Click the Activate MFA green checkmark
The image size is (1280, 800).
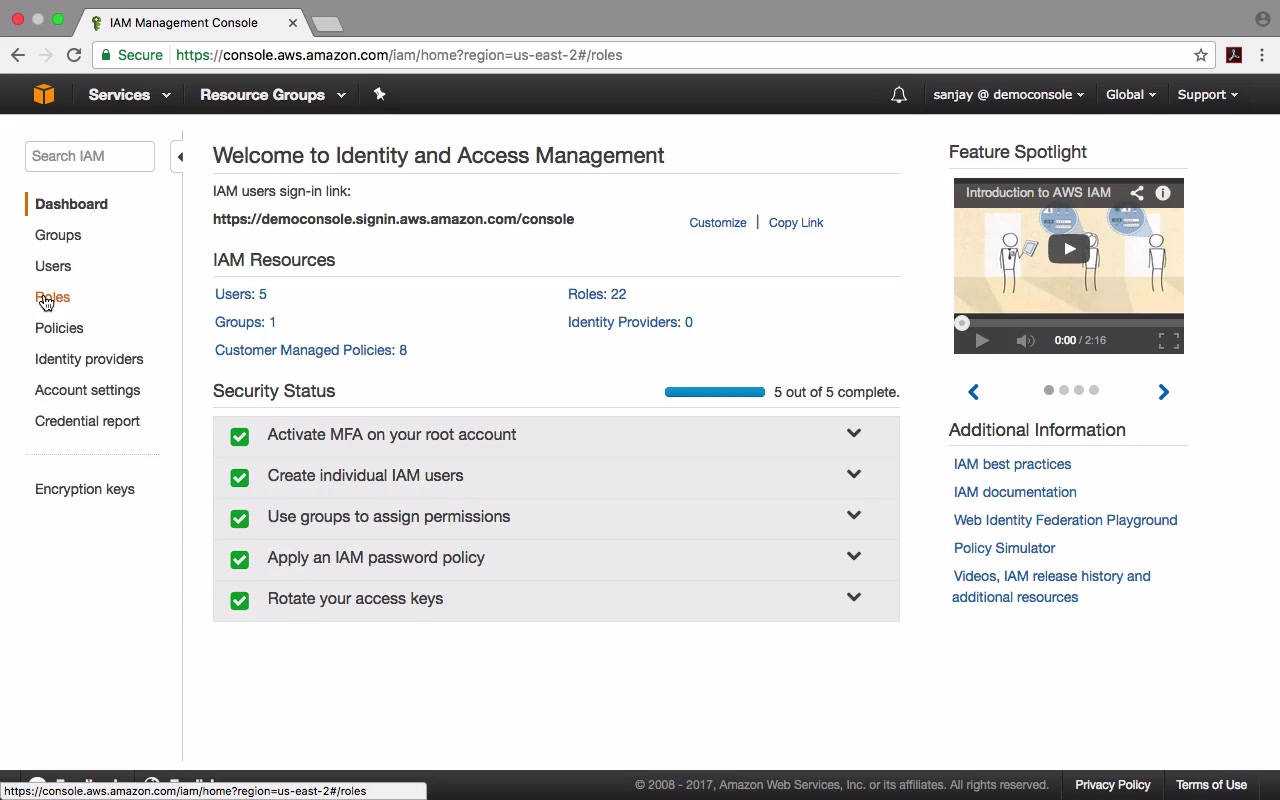click(239, 436)
